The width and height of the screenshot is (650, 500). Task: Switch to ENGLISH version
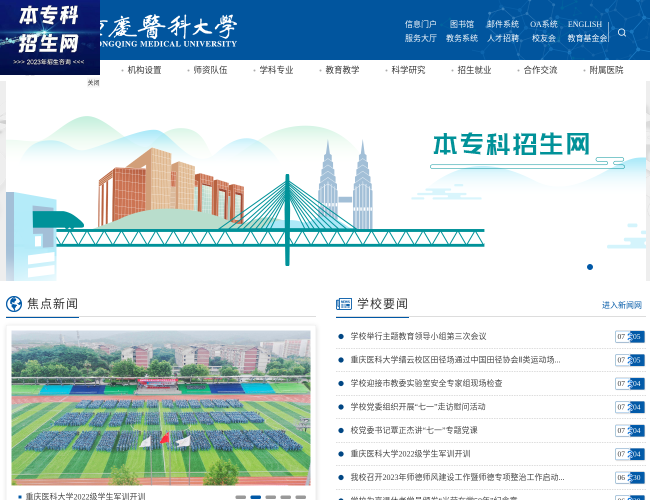click(585, 24)
